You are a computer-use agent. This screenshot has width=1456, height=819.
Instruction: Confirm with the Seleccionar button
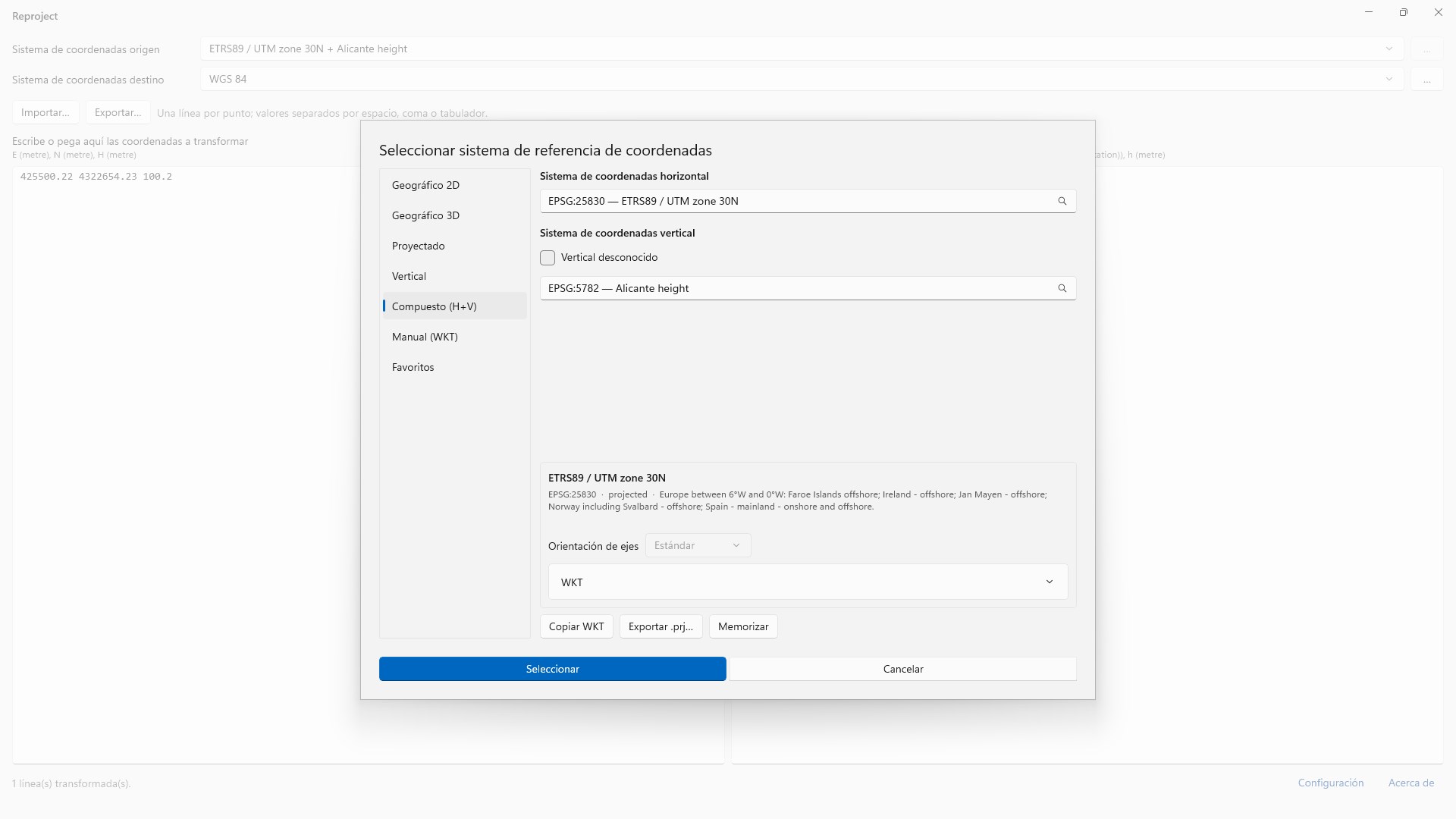(x=552, y=669)
